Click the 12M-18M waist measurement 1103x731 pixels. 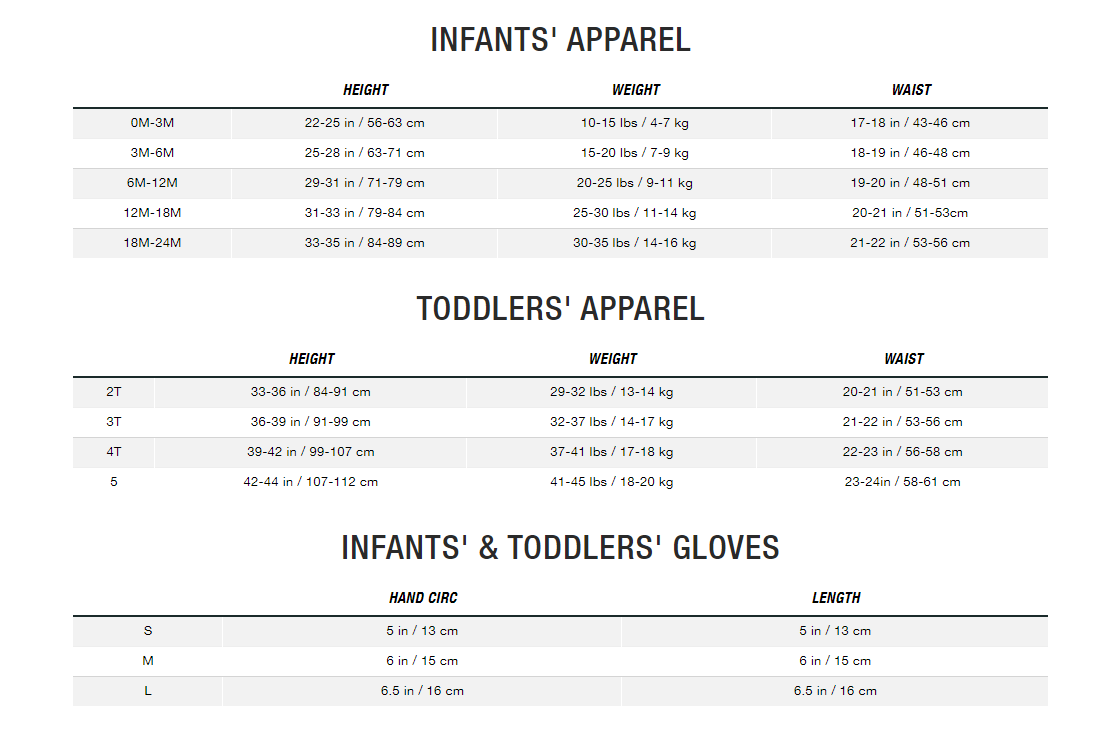click(x=910, y=213)
